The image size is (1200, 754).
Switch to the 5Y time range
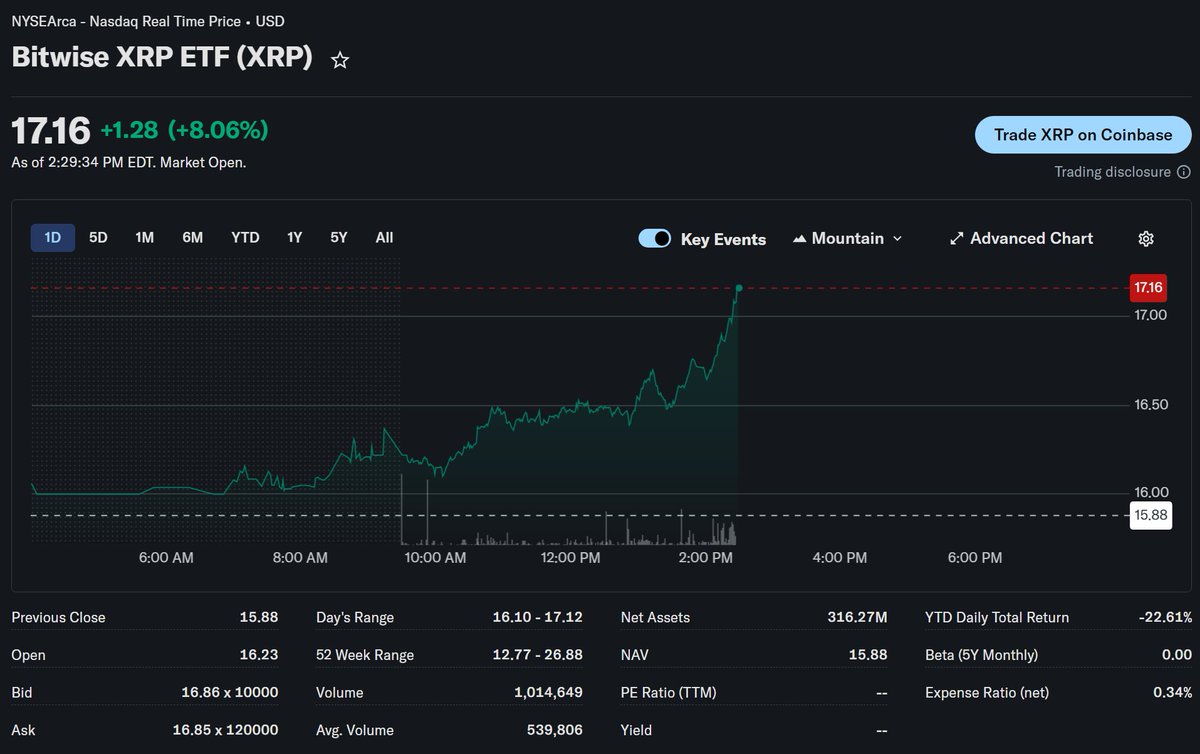click(x=339, y=237)
